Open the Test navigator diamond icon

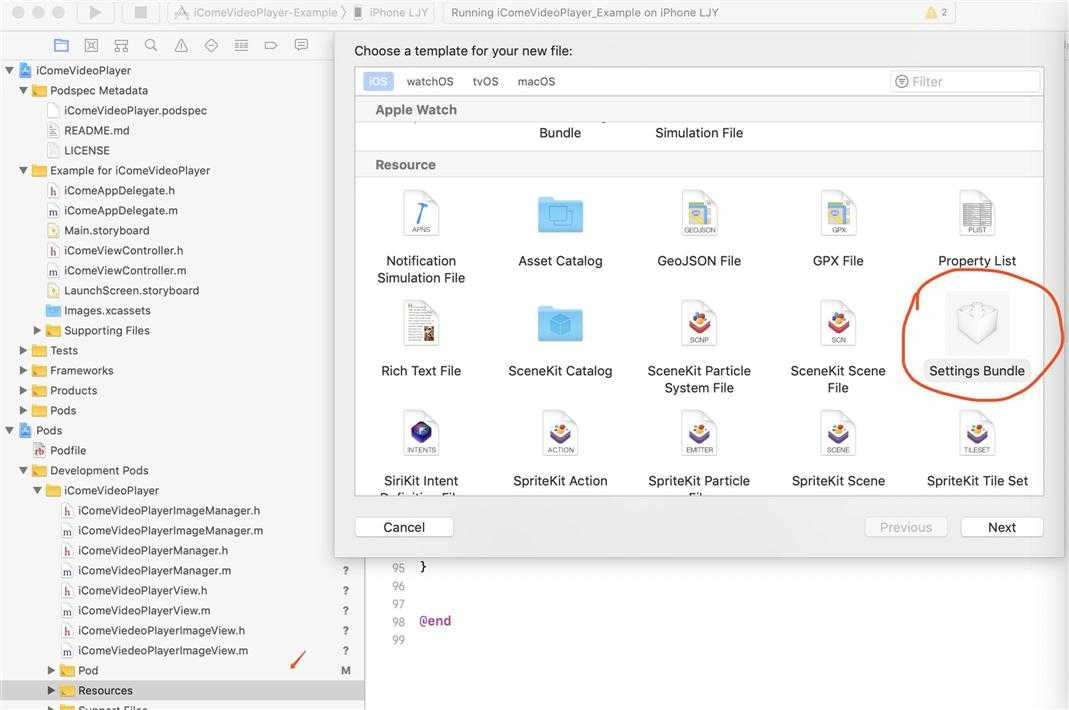click(x=211, y=45)
